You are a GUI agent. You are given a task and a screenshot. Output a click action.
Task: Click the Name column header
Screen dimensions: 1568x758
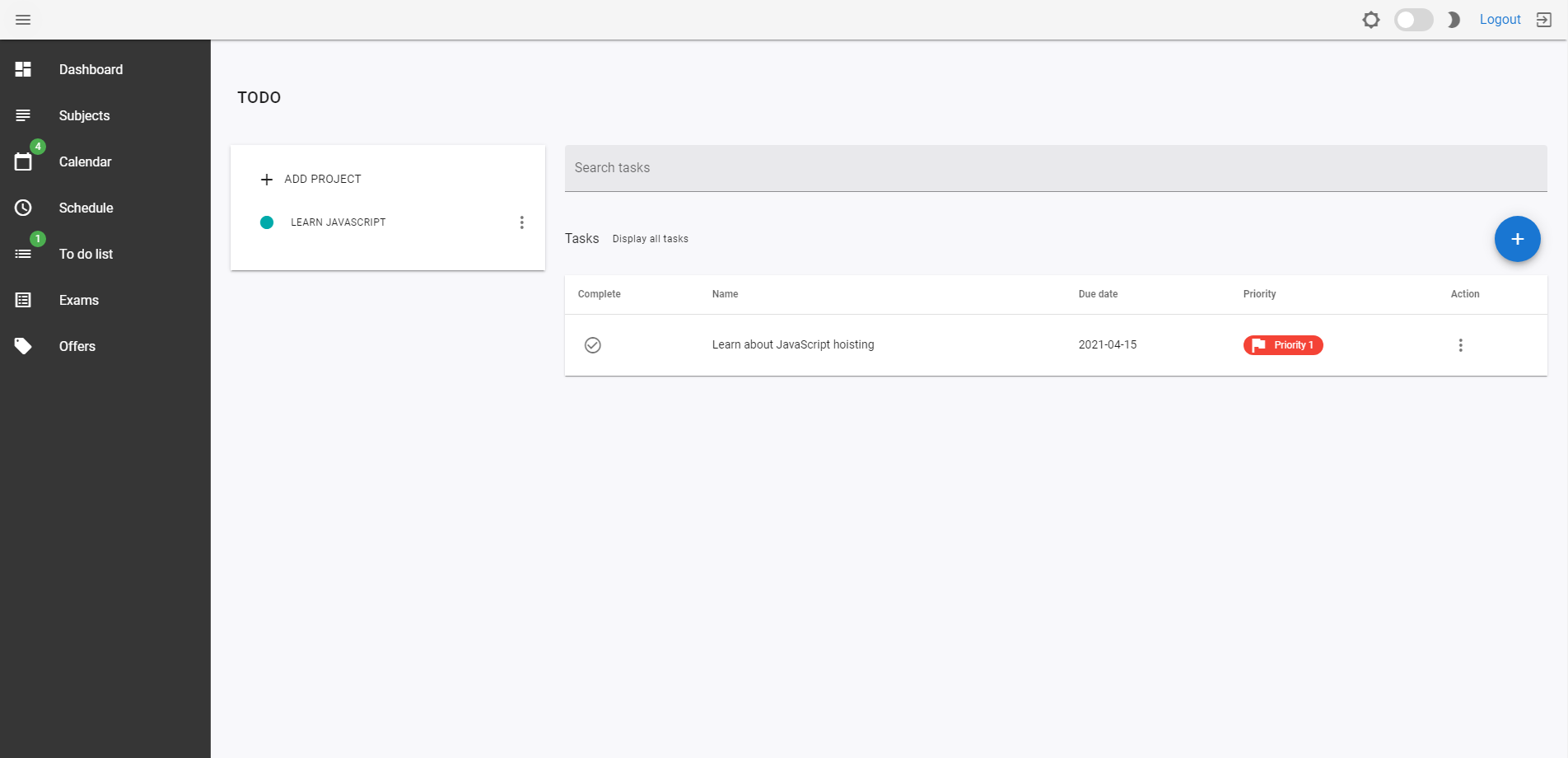pyautogui.click(x=726, y=294)
